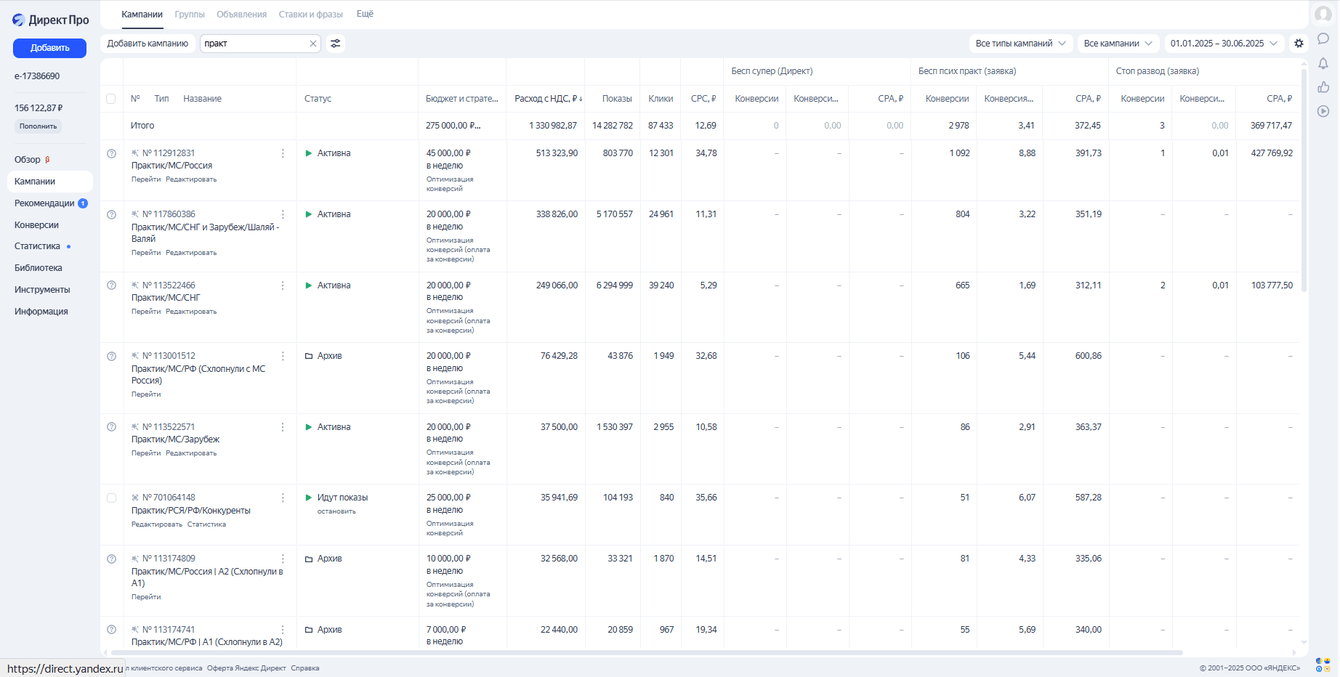Open three-dot menu for Практик/МС/Зарубеж
The height and width of the screenshot is (677, 1340).
[x=283, y=428]
